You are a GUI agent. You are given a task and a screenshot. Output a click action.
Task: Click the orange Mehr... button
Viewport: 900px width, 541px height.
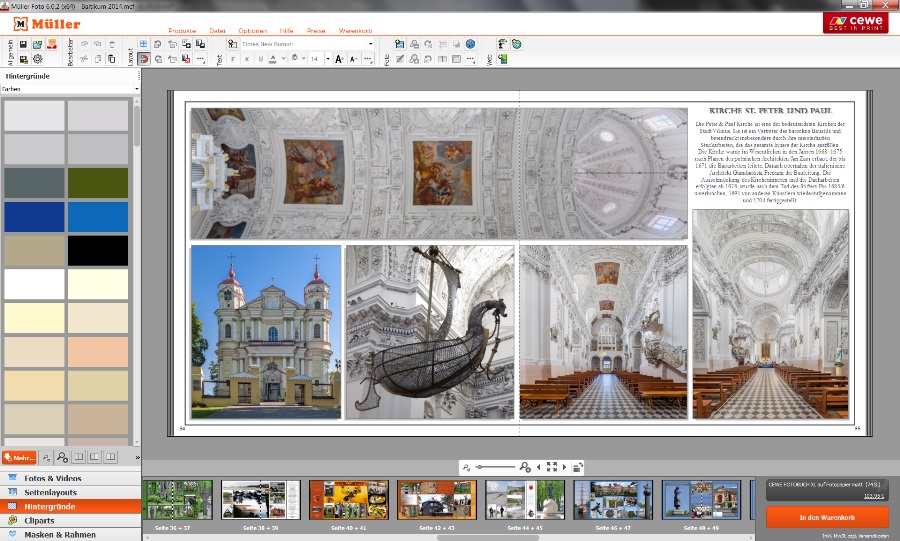[19, 457]
